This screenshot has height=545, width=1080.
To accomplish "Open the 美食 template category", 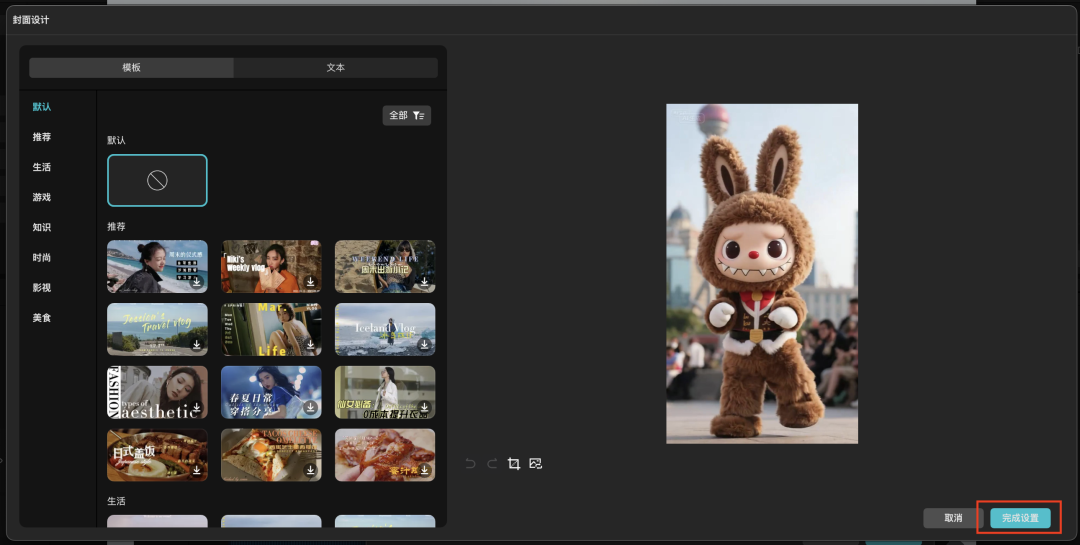I will point(41,318).
